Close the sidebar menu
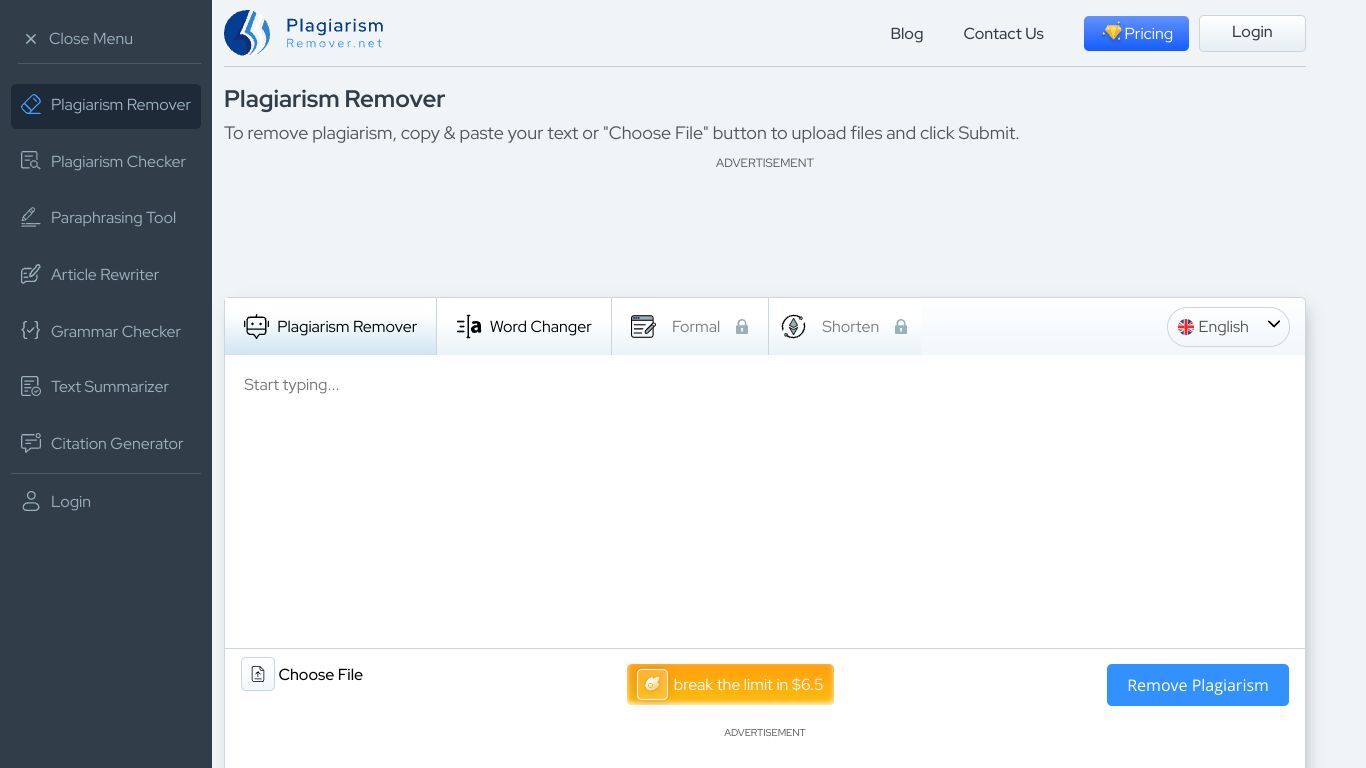 [x=78, y=38]
